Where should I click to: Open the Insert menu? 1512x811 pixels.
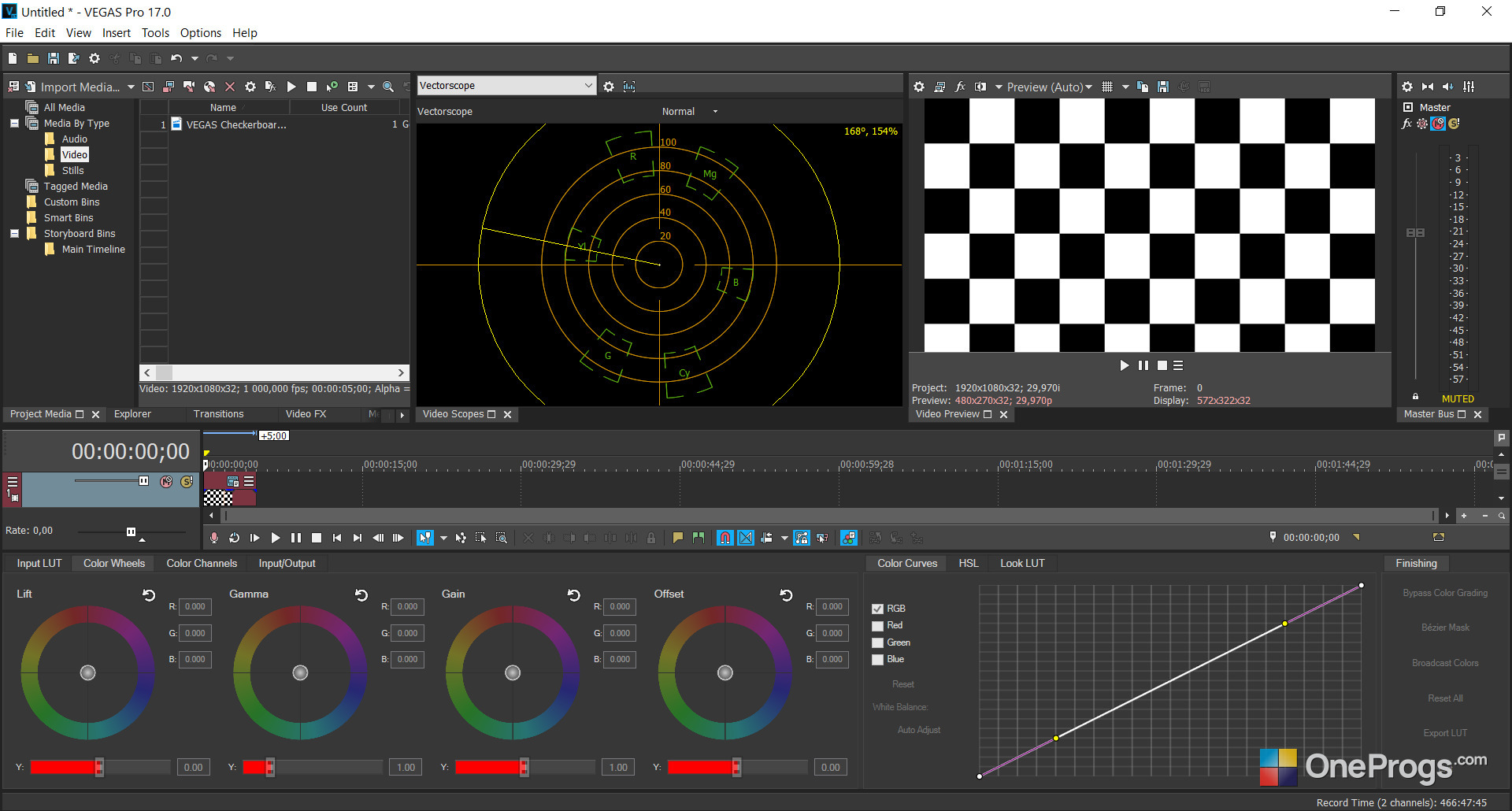[117, 33]
